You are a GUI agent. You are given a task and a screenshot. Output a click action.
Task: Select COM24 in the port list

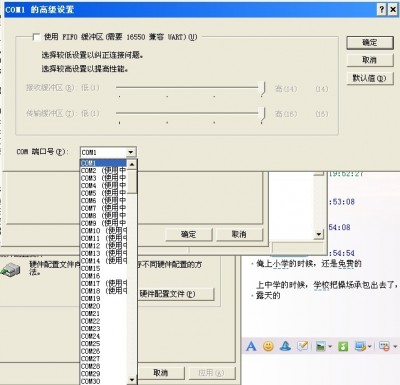[x=104, y=336]
